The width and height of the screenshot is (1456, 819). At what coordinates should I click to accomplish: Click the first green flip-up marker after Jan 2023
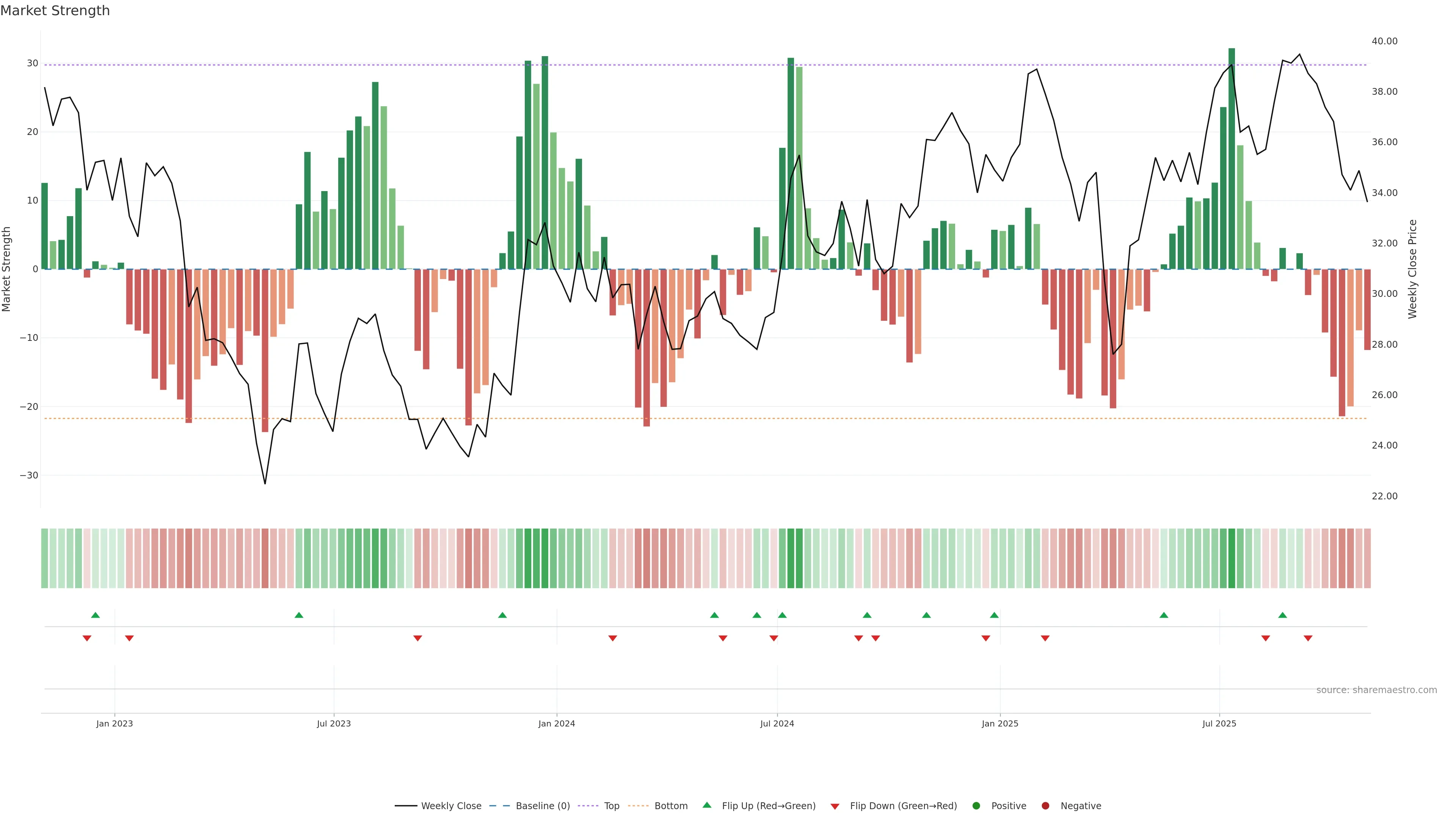299,615
